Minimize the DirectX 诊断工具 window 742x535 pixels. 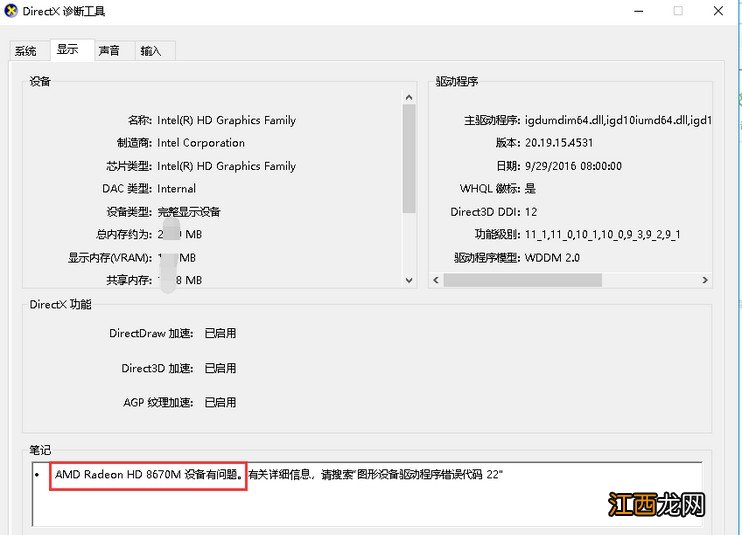coord(639,11)
